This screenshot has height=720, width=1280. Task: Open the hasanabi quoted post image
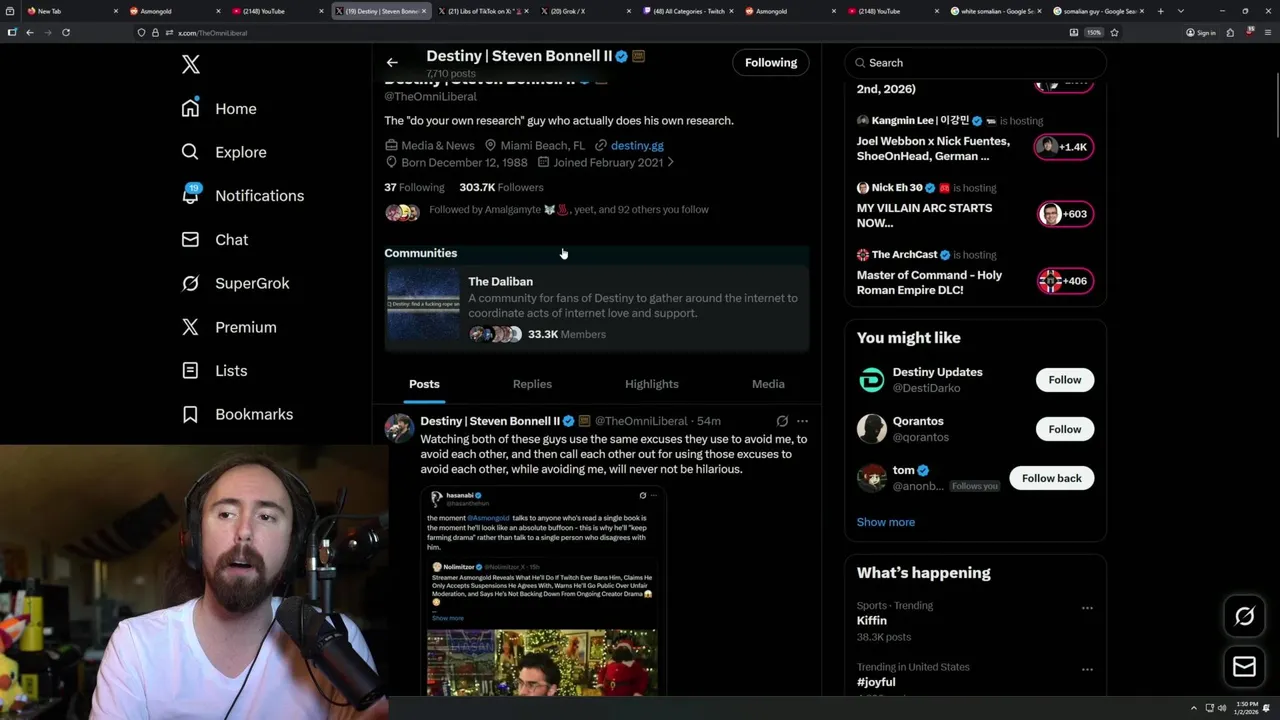542,662
